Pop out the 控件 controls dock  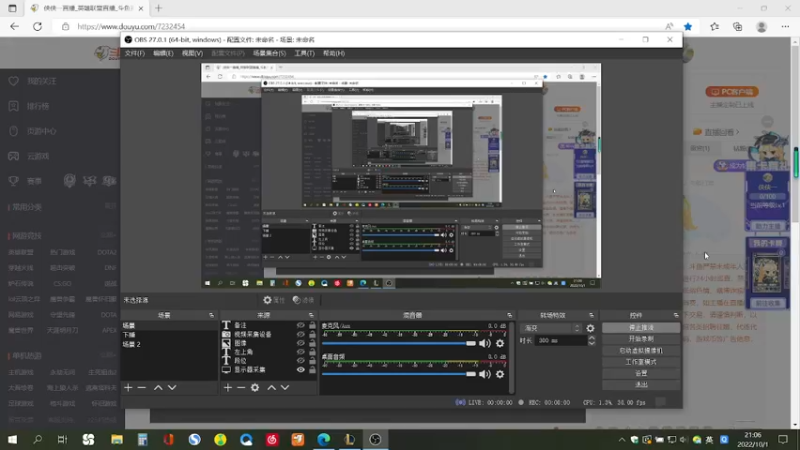[676, 315]
